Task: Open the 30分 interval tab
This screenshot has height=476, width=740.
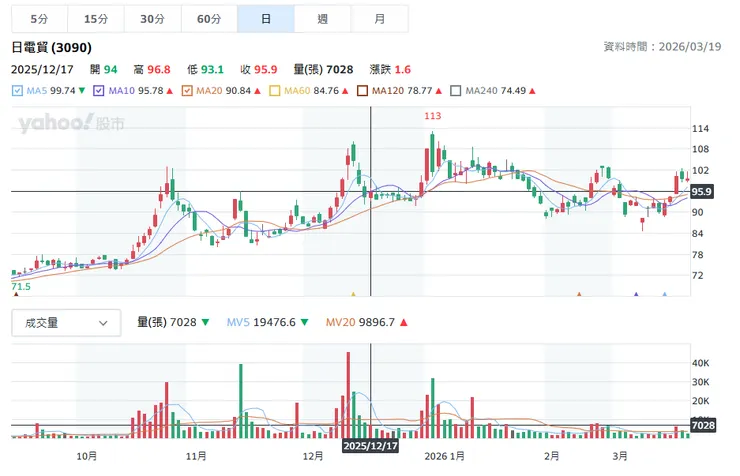Action: tap(153, 19)
